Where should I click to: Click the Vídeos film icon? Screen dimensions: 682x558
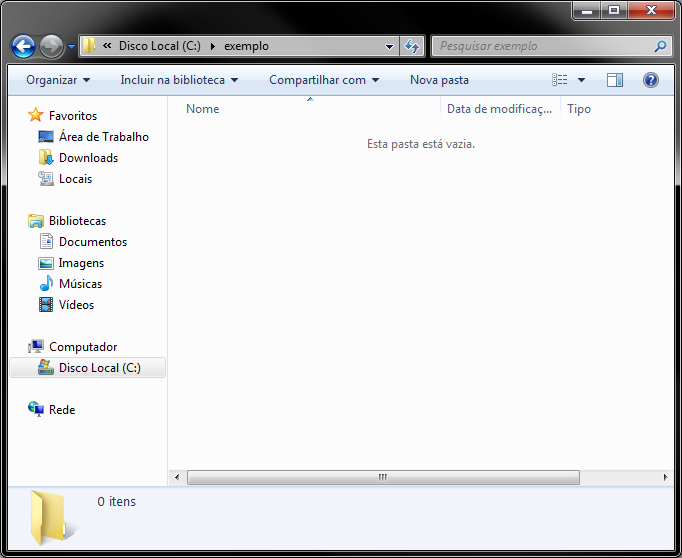point(46,304)
